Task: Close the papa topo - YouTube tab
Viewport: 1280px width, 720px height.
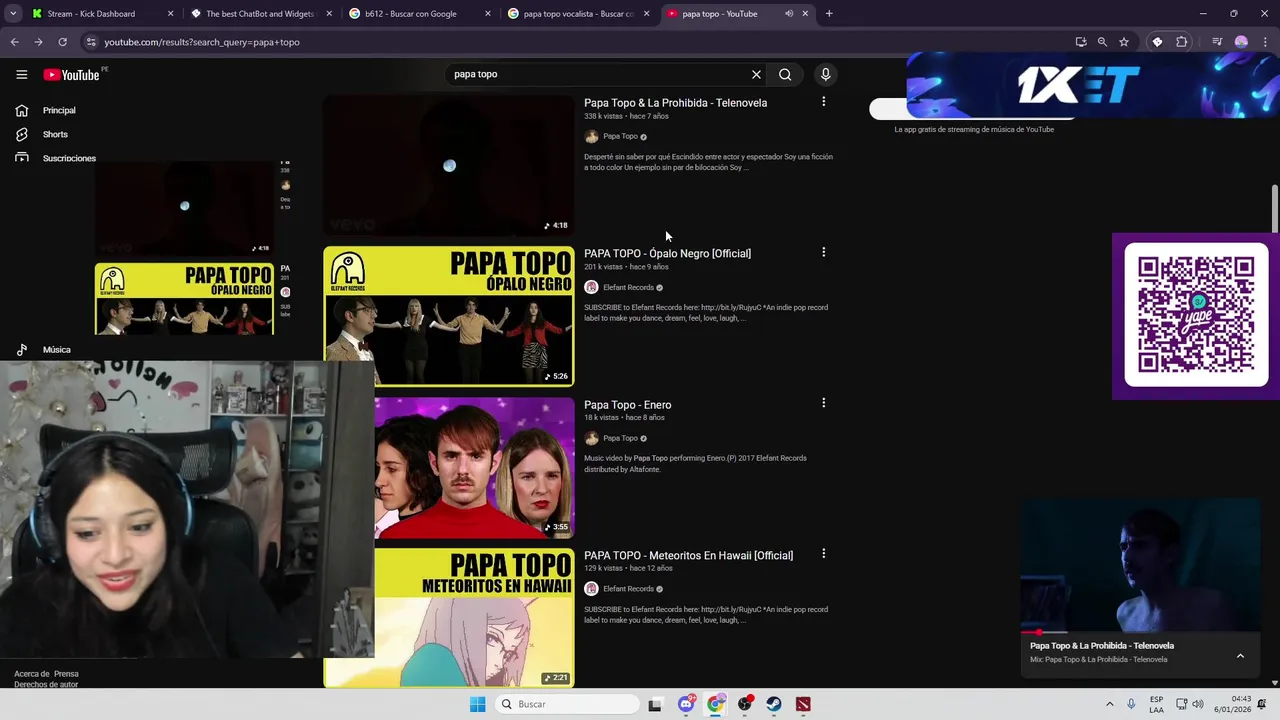Action: [x=805, y=14]
